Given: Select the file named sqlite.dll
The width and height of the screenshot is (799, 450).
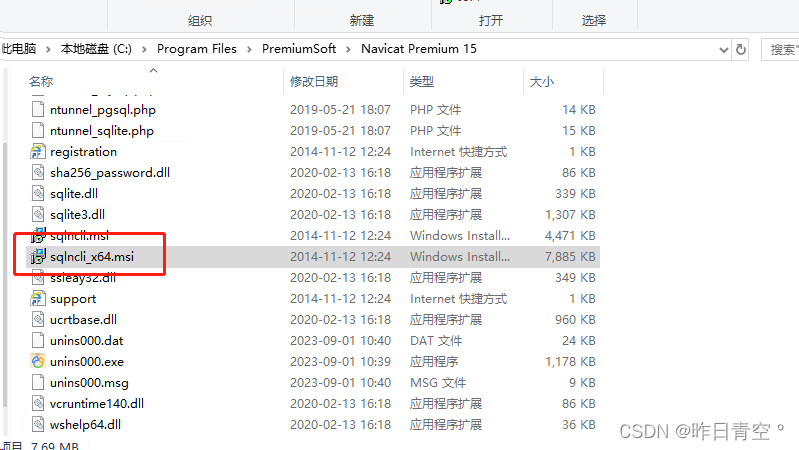Looking at the screenshot, I should tap(74, 193).
